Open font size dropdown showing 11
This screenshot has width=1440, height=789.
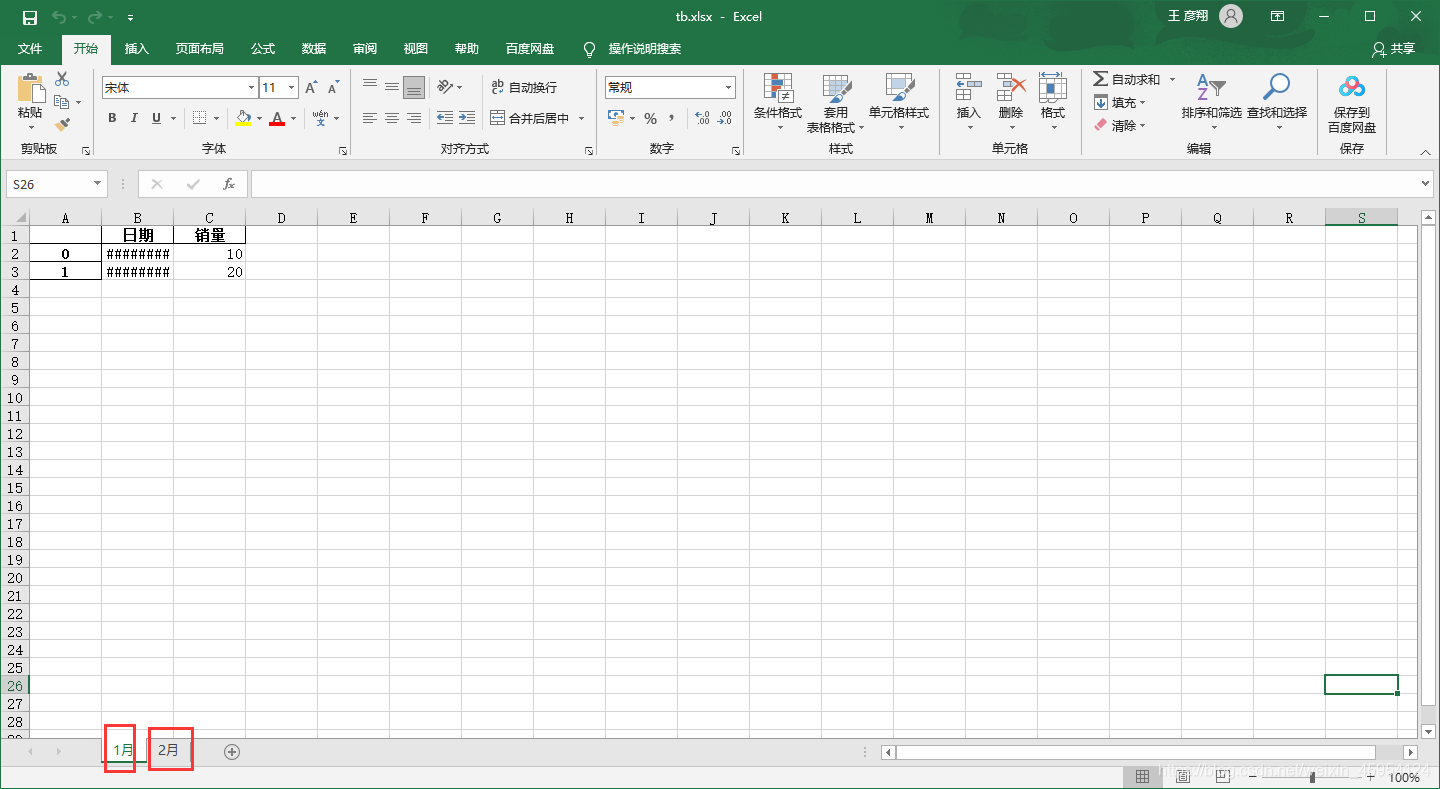[291, 88]
